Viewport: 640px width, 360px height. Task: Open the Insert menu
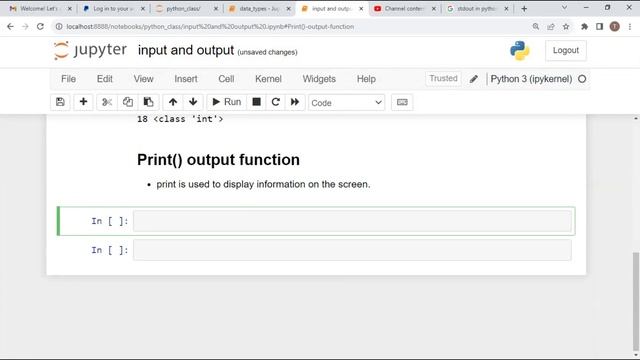186,79
